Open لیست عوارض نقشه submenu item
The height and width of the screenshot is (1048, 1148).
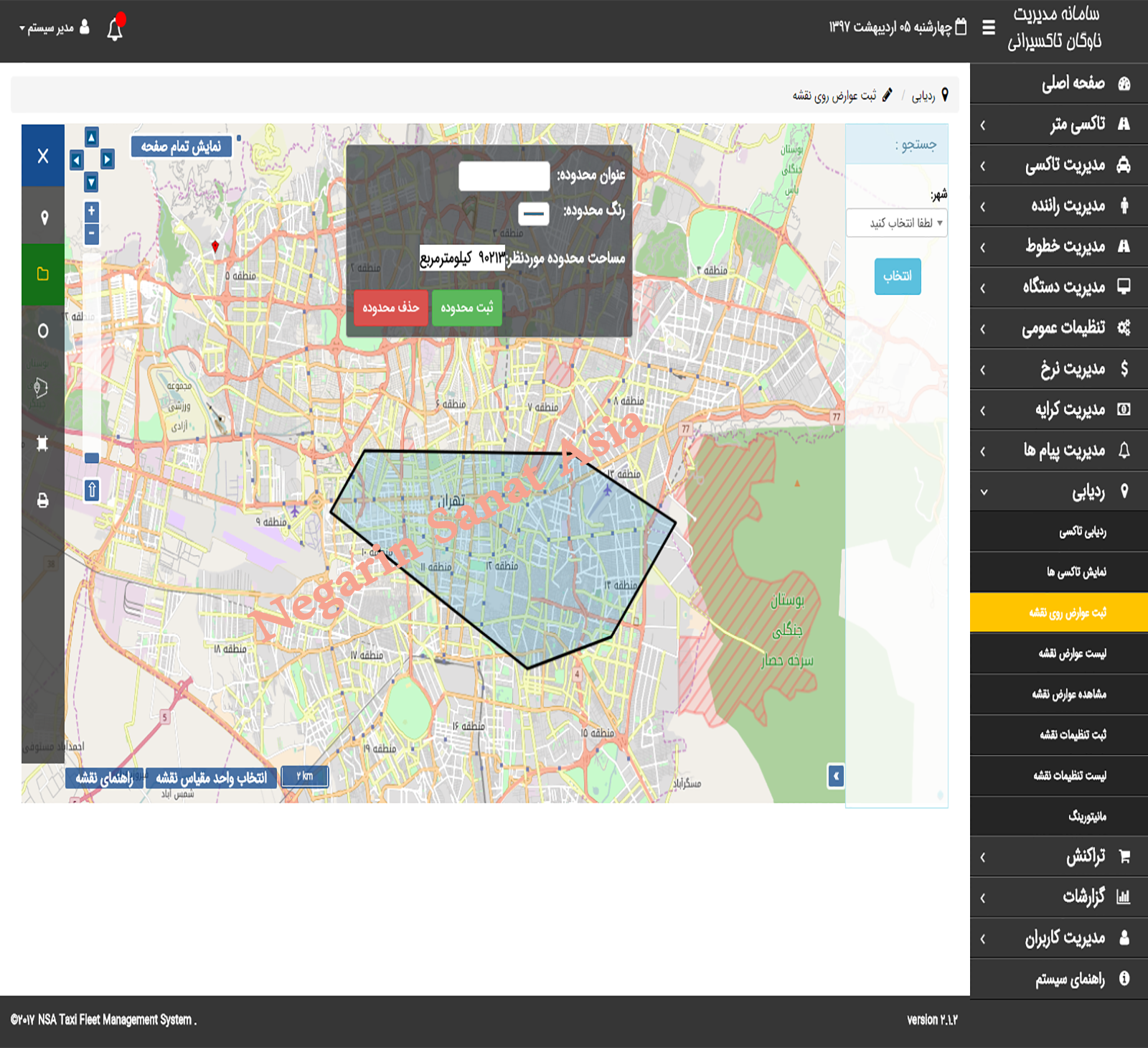[1059, 654]
